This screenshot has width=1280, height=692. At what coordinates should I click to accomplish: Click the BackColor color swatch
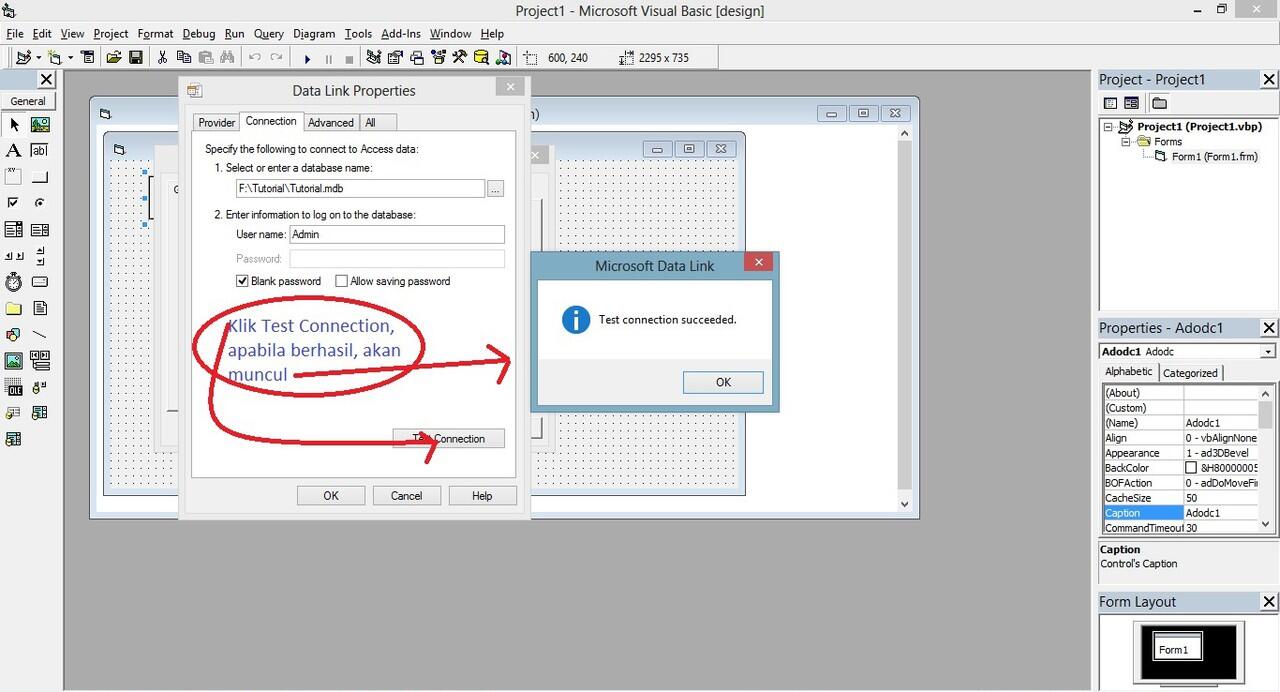(1191, 468)
